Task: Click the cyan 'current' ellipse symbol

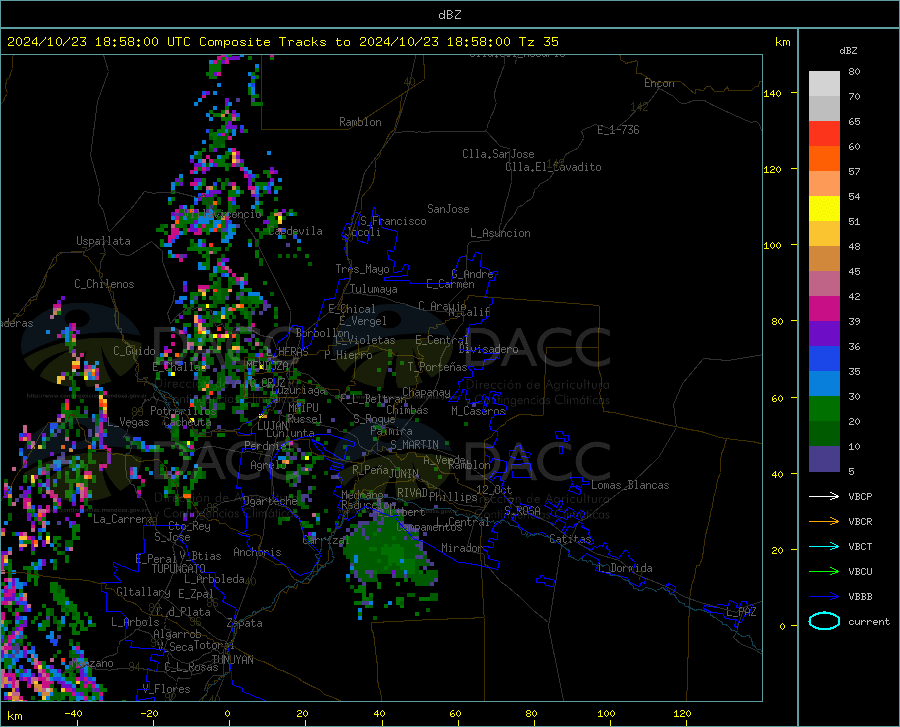Action: coord(824,621)
